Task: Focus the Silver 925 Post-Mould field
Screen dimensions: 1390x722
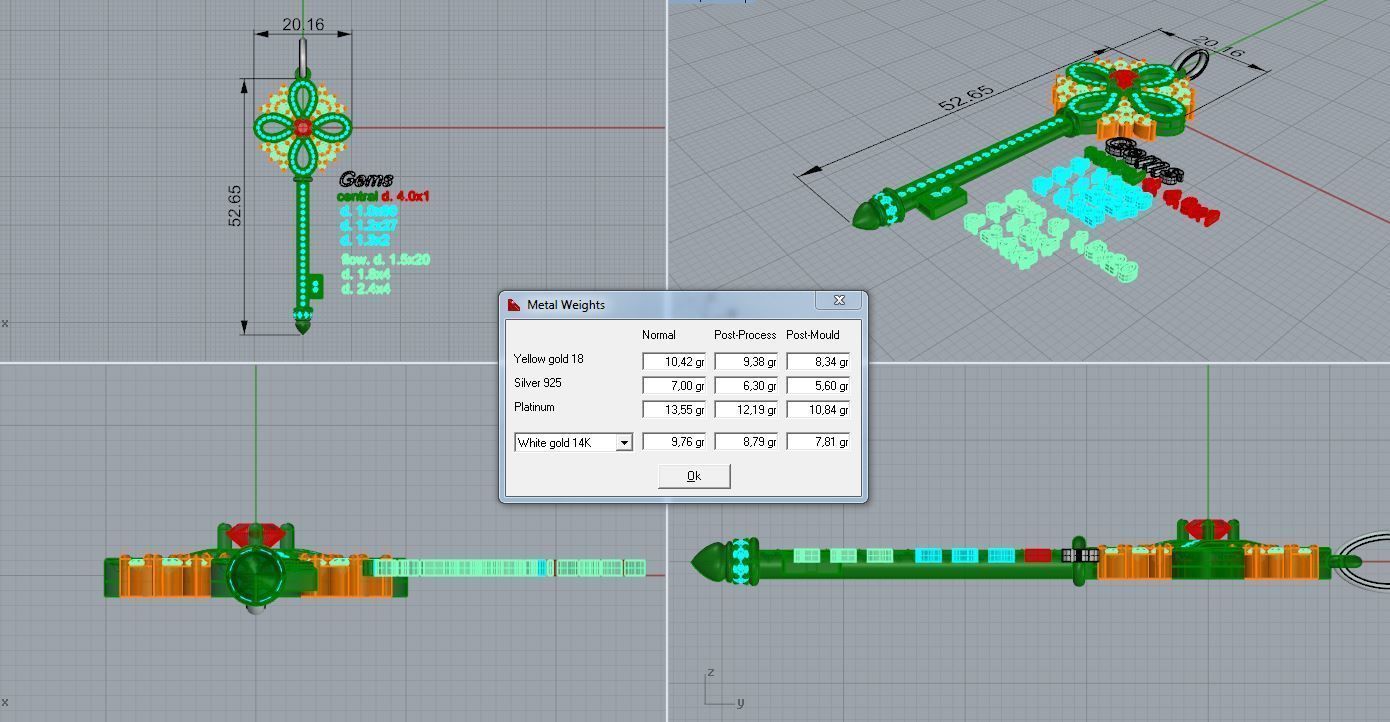Action: tap(818, 385)
